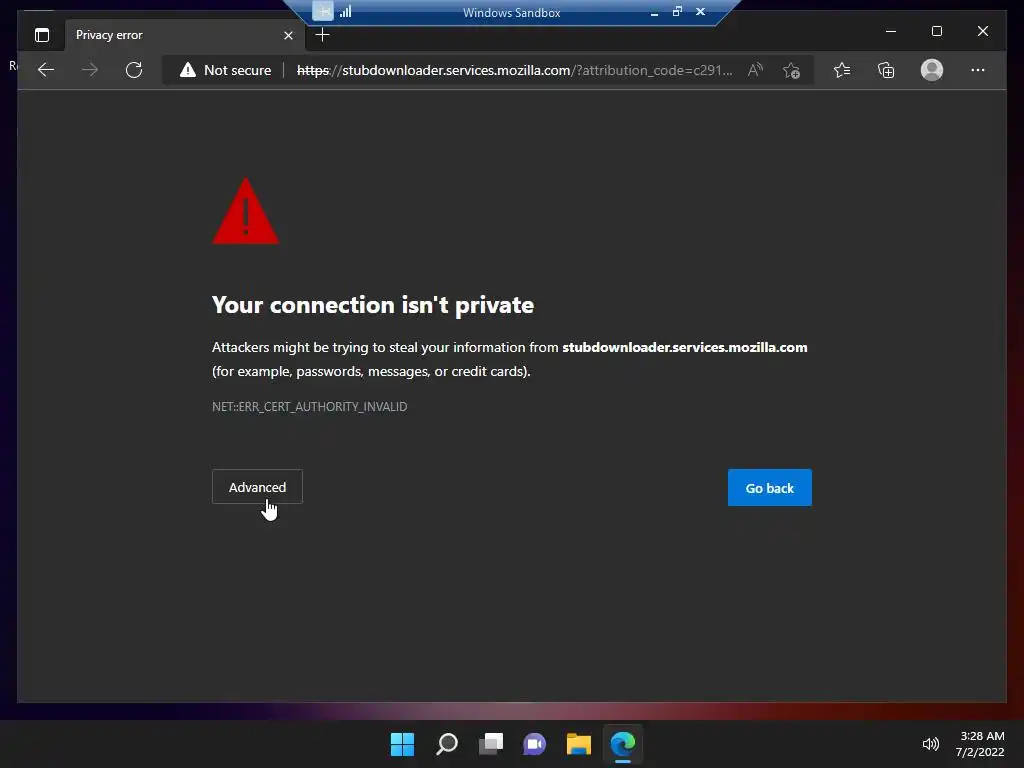Reload the page with refresh icon
Screen dimensions: 1024x768
click(134, 70)
